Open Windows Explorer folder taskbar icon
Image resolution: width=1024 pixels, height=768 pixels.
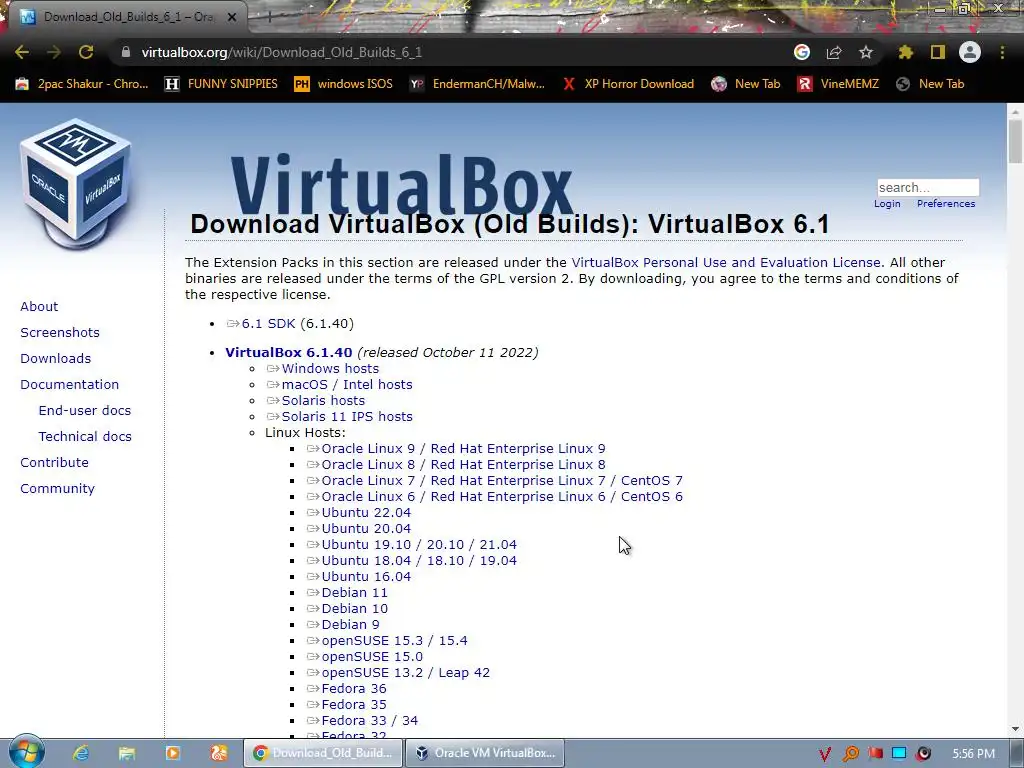(x=127, y=753)
